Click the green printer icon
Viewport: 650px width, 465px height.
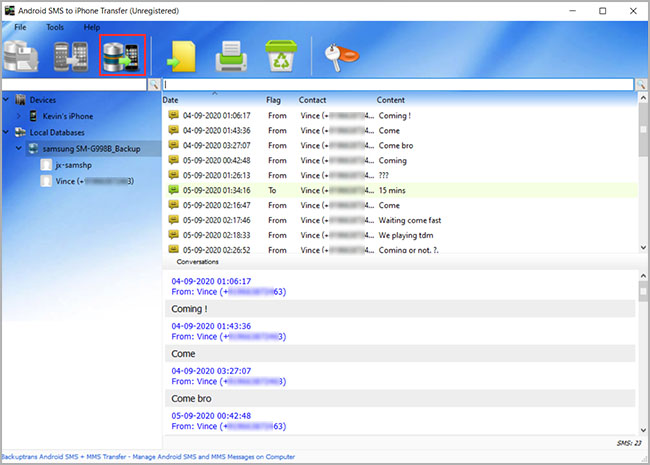(232, 57)
